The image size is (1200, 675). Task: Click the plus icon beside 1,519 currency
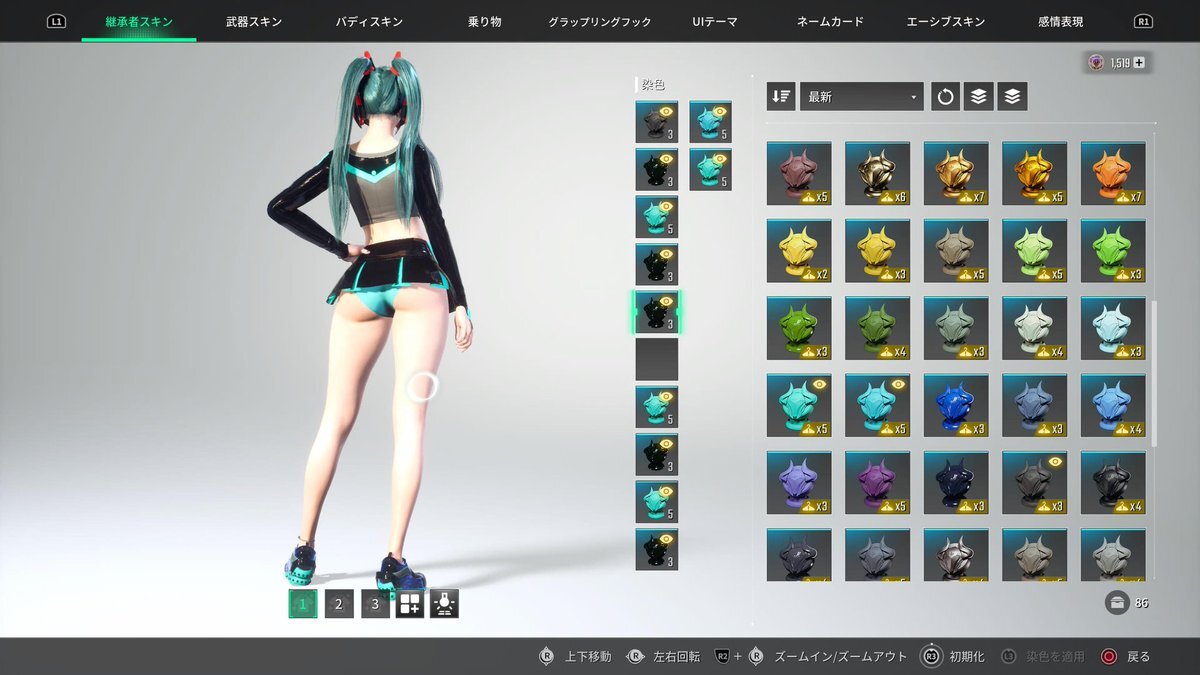(1138, 62)
